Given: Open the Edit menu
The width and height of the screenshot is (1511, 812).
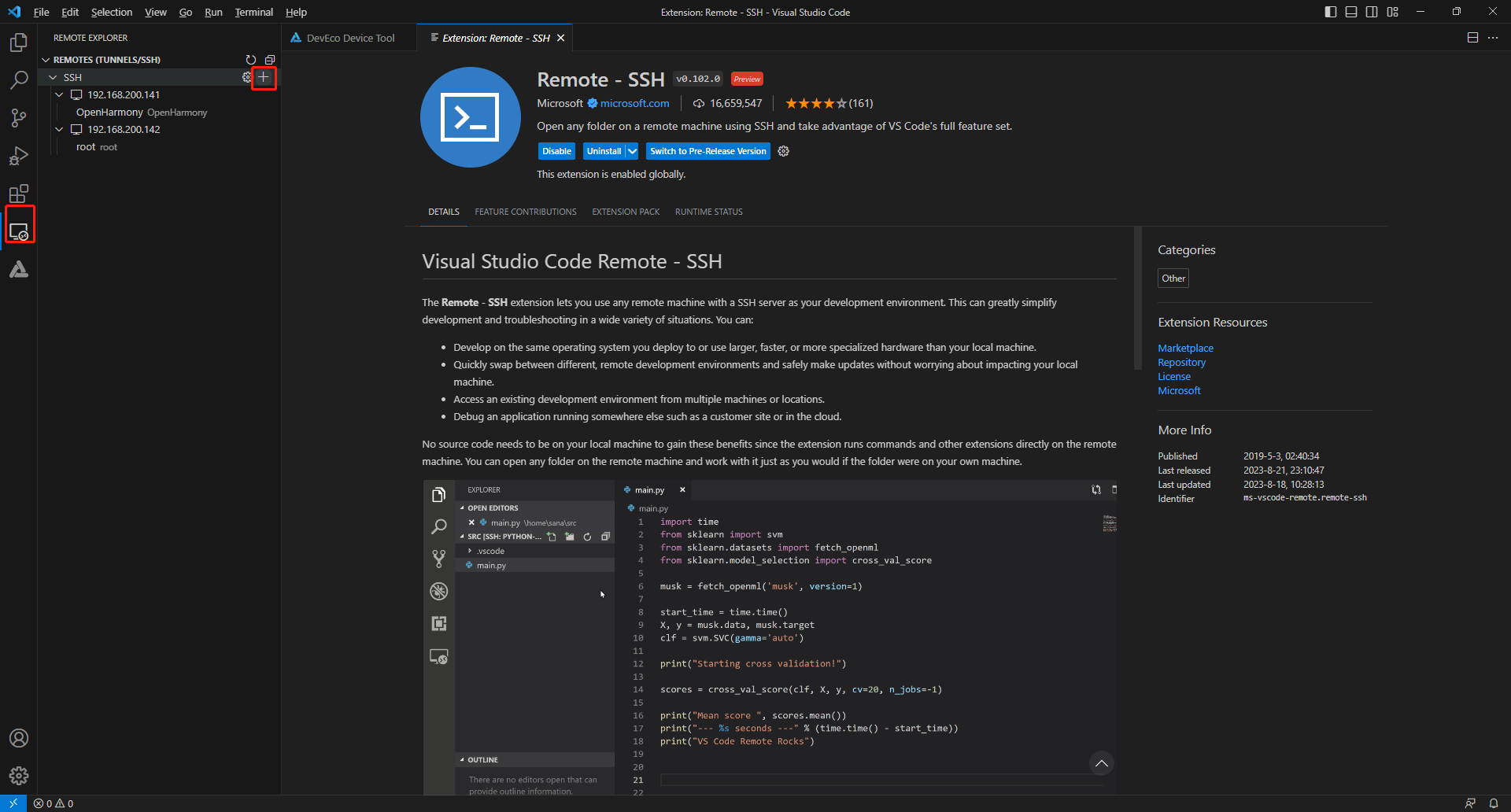Looking at the screenshot, I should (x=70, y=12).
